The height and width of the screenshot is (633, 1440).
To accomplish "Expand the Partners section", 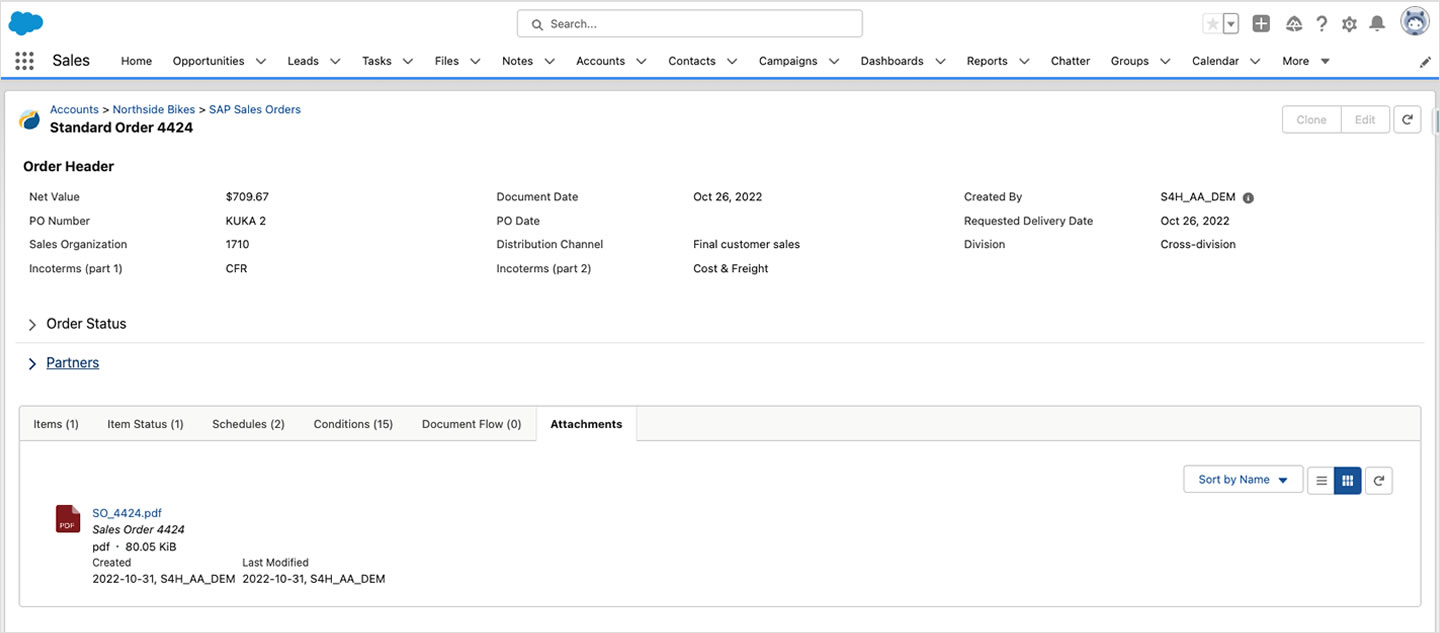I will [64, 363].
